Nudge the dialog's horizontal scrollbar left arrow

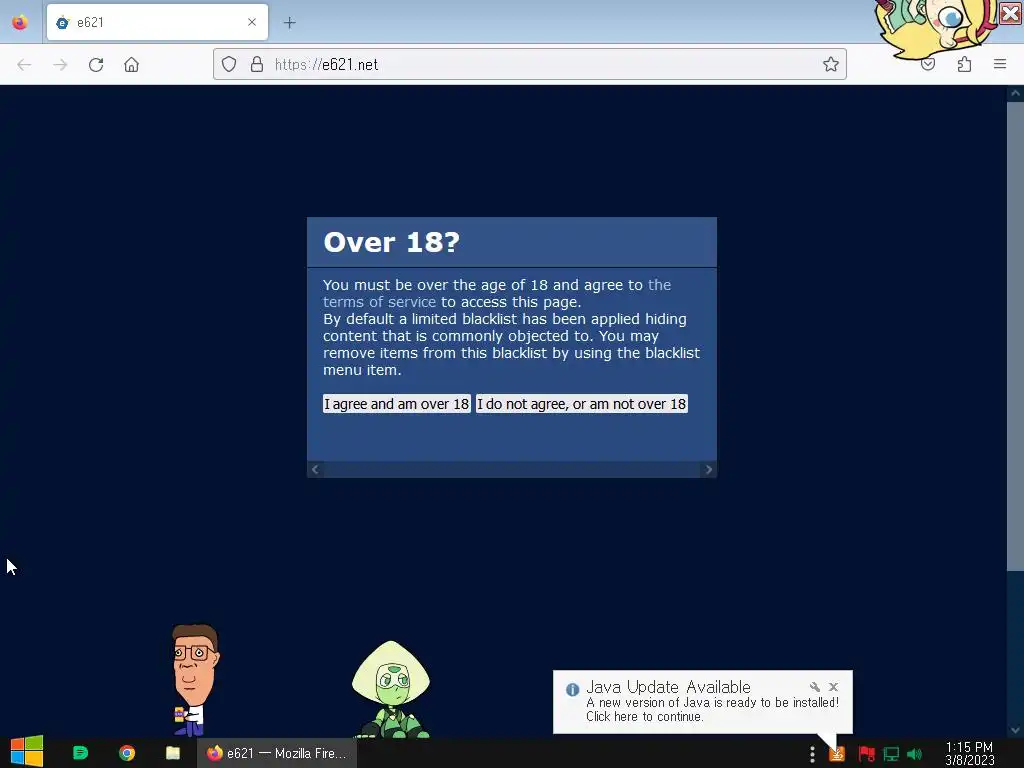[315, 470]
